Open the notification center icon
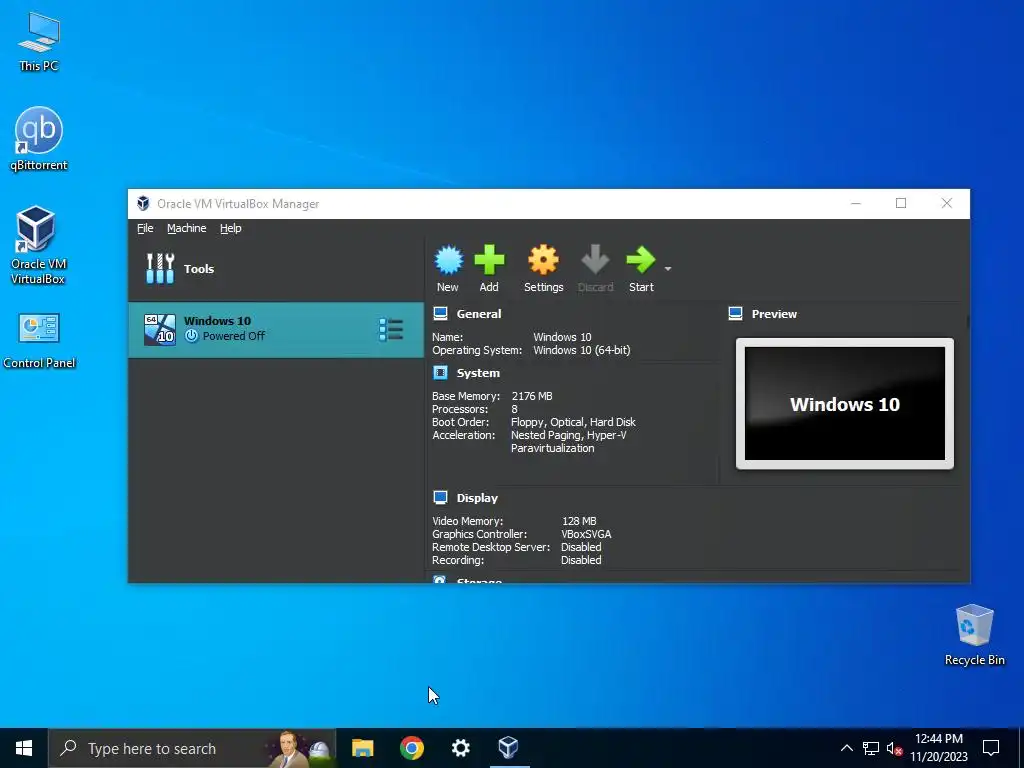Image resolution: width=1024 pixels, height=768 pixels. click(991, 748)
